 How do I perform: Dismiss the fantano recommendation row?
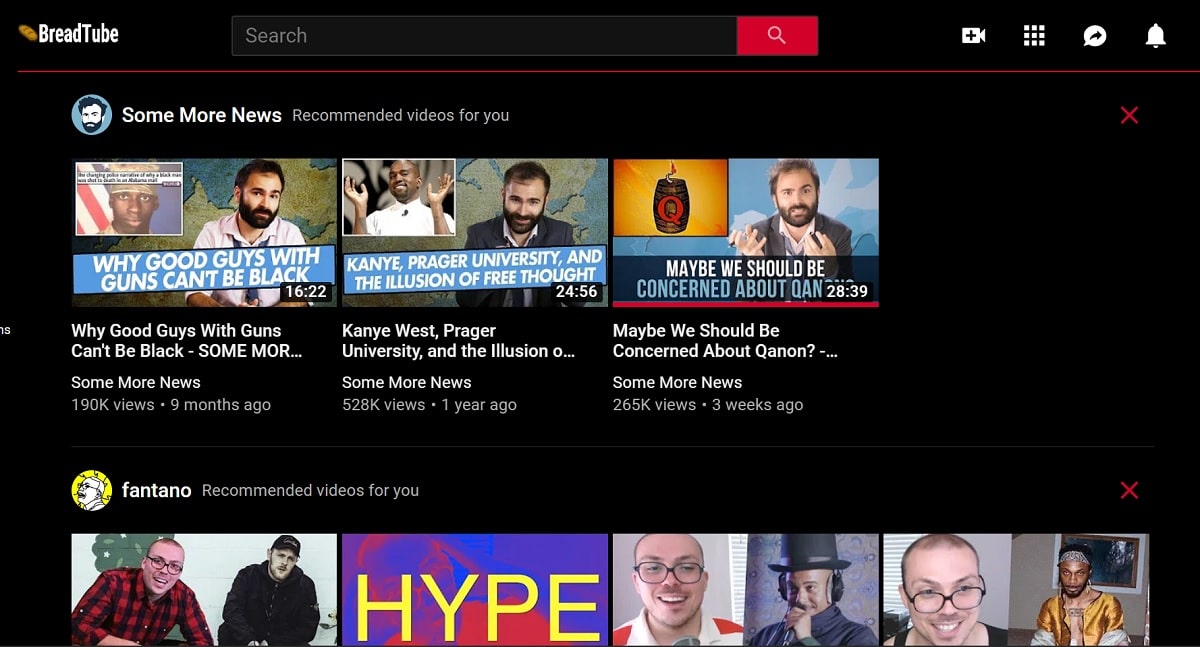[1129, 490]
